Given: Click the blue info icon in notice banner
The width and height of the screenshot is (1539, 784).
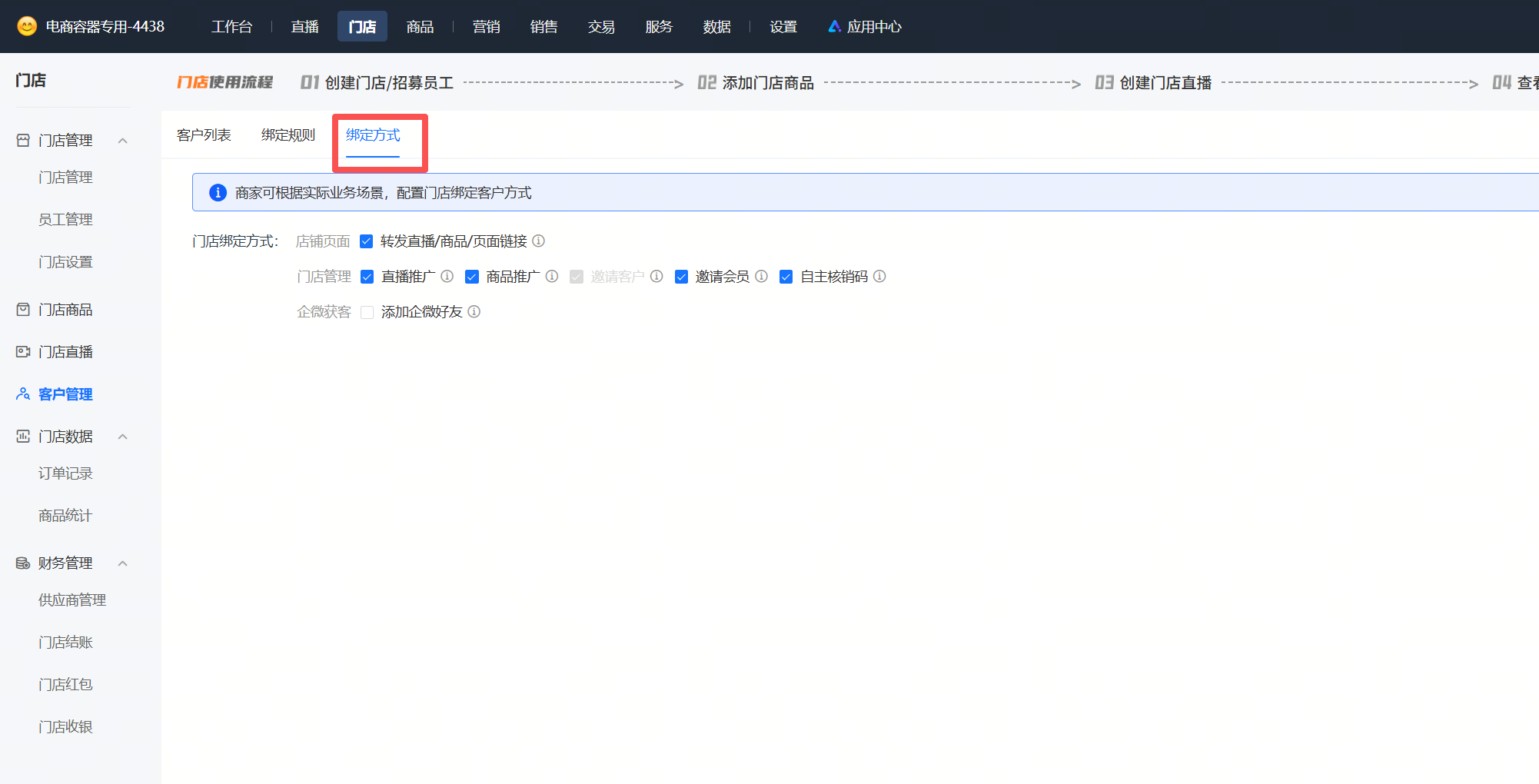Looking at the screenshot, I should 218,192.
